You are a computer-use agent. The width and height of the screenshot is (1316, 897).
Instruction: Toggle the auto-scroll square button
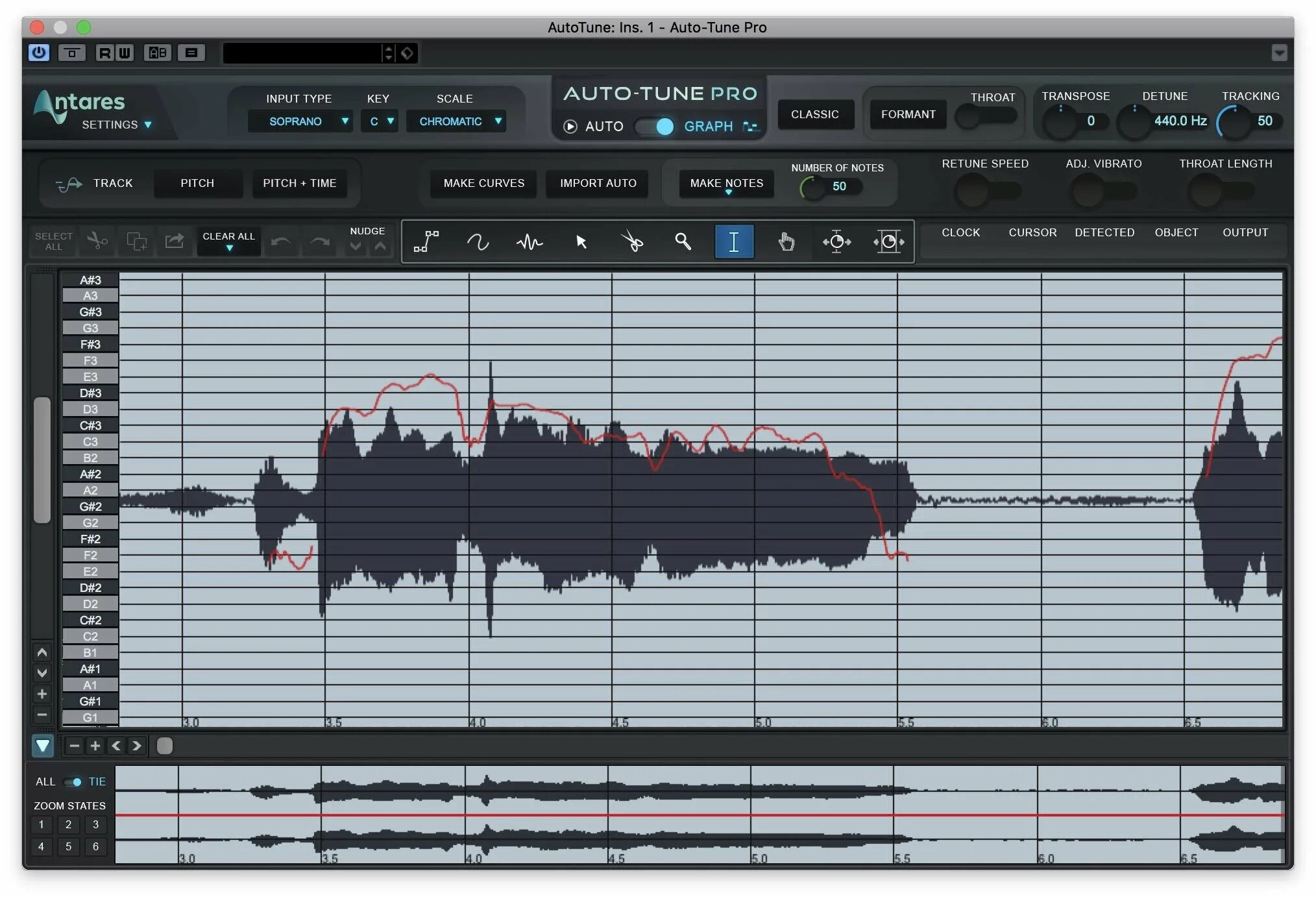point(165,746)
